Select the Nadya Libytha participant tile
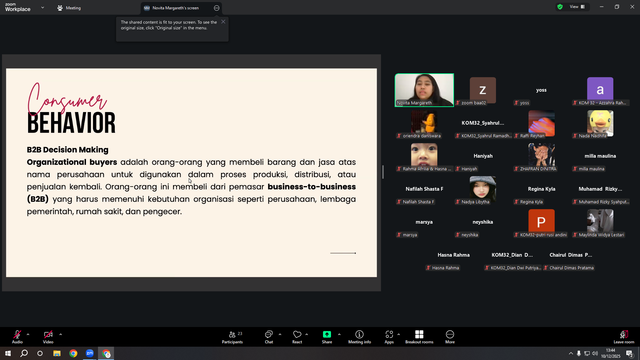The height and width of the screenshot is (360, 640). pyautogui.click(x=483, y=189)
